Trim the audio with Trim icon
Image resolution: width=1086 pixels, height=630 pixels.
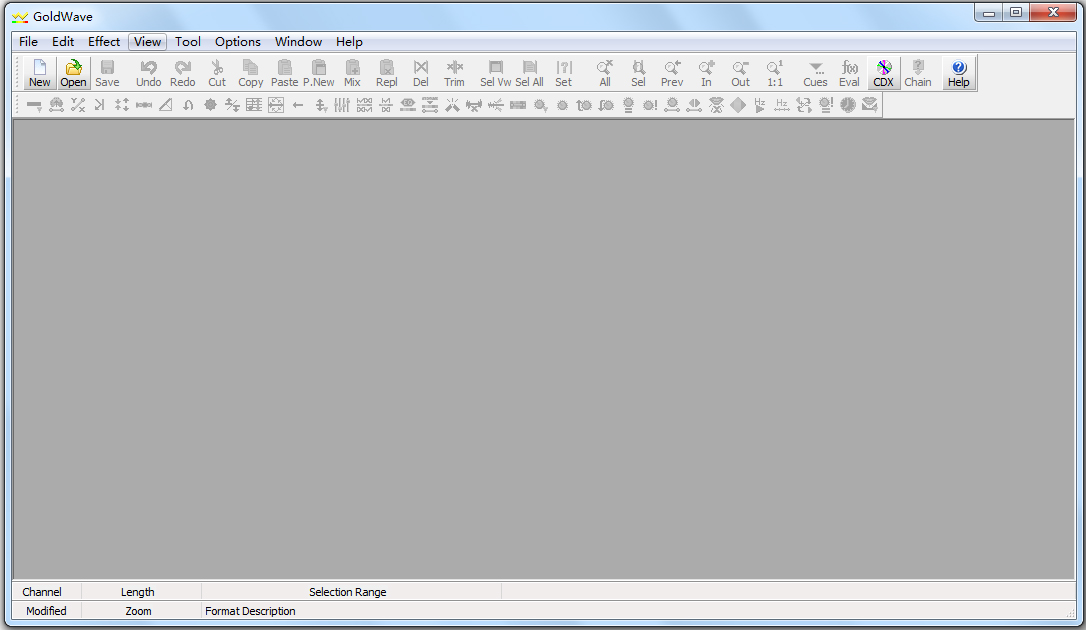(454, 73)
